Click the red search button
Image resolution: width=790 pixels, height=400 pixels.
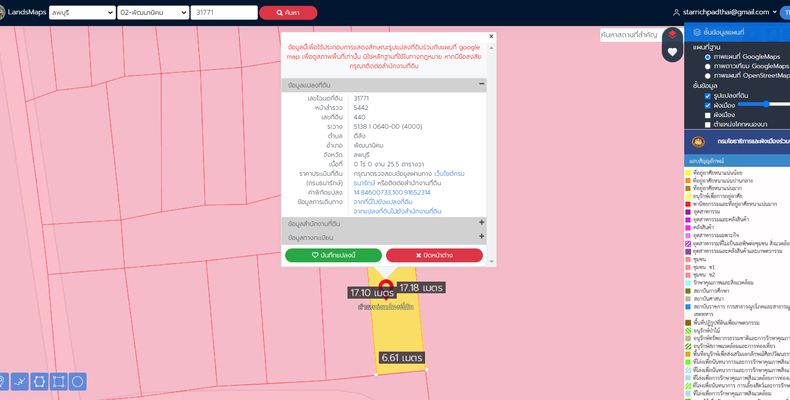(288, 13)
